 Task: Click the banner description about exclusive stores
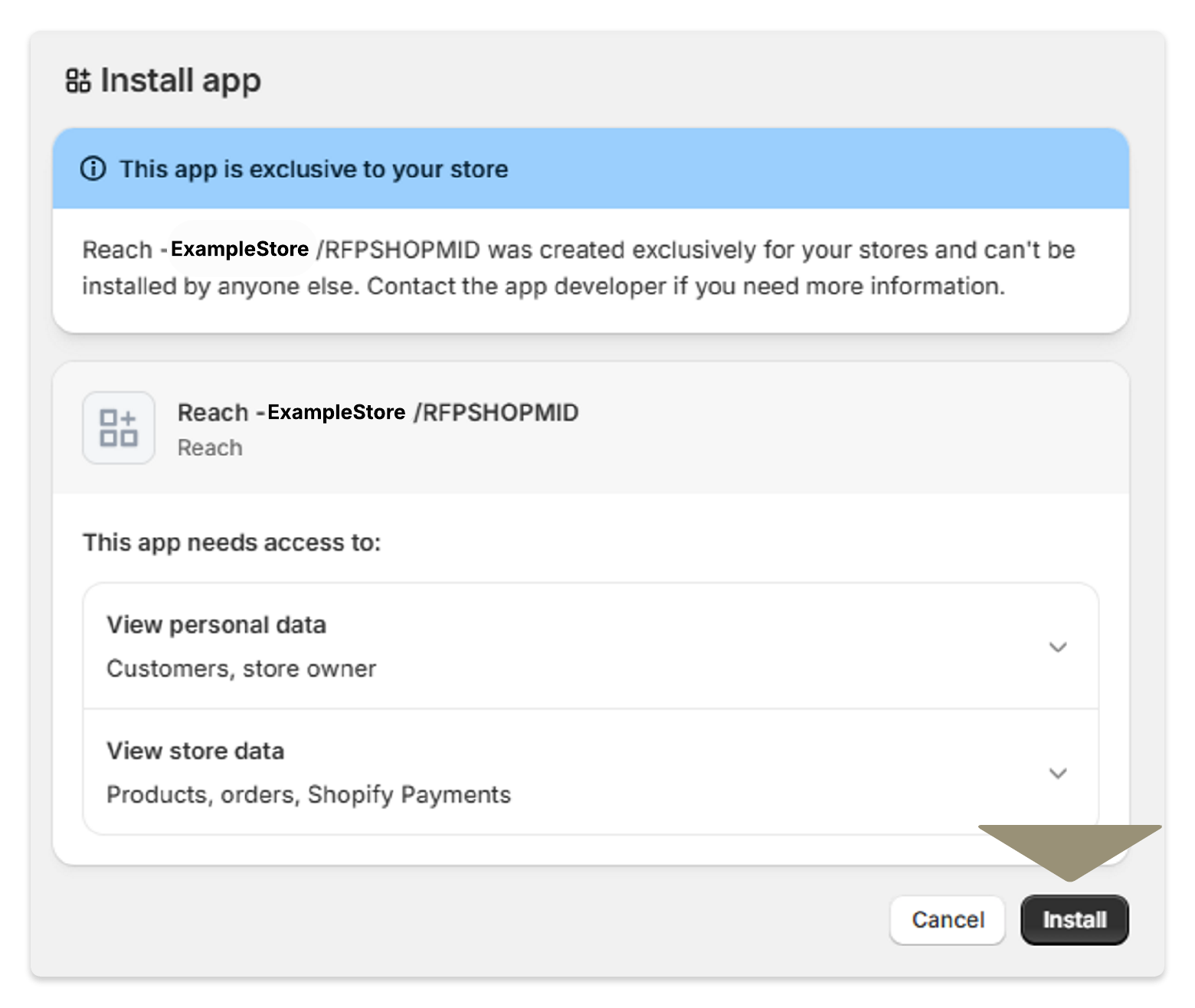(578, 267)
